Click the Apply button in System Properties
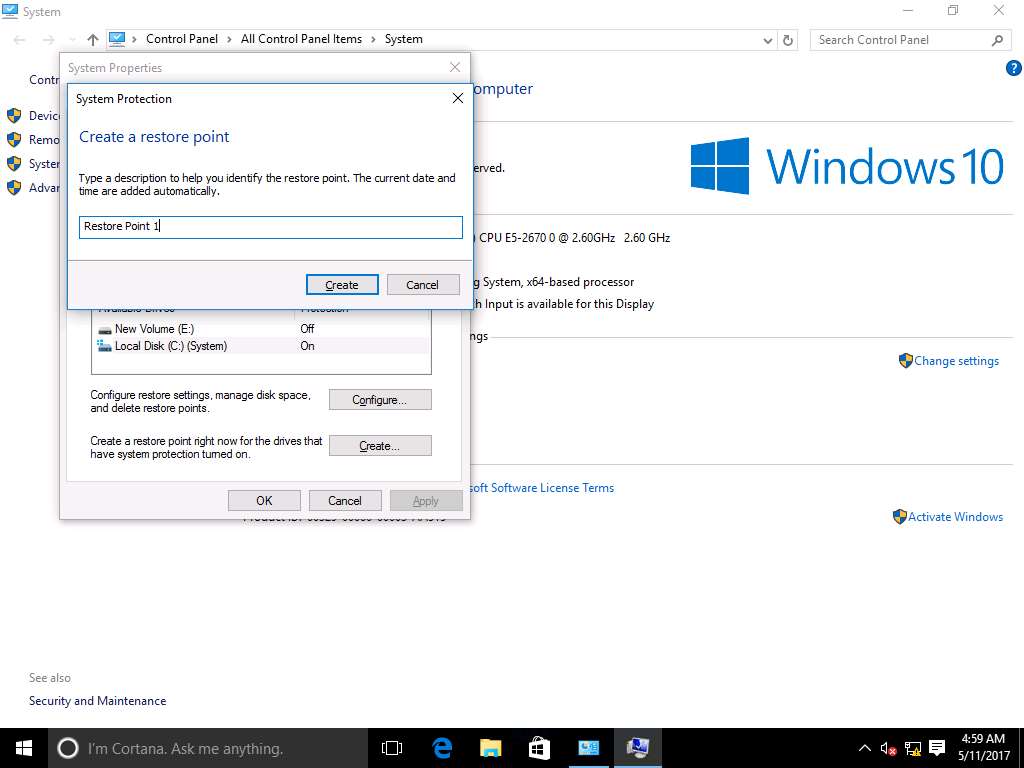1024x768 pixels. (x=426, y=501)
